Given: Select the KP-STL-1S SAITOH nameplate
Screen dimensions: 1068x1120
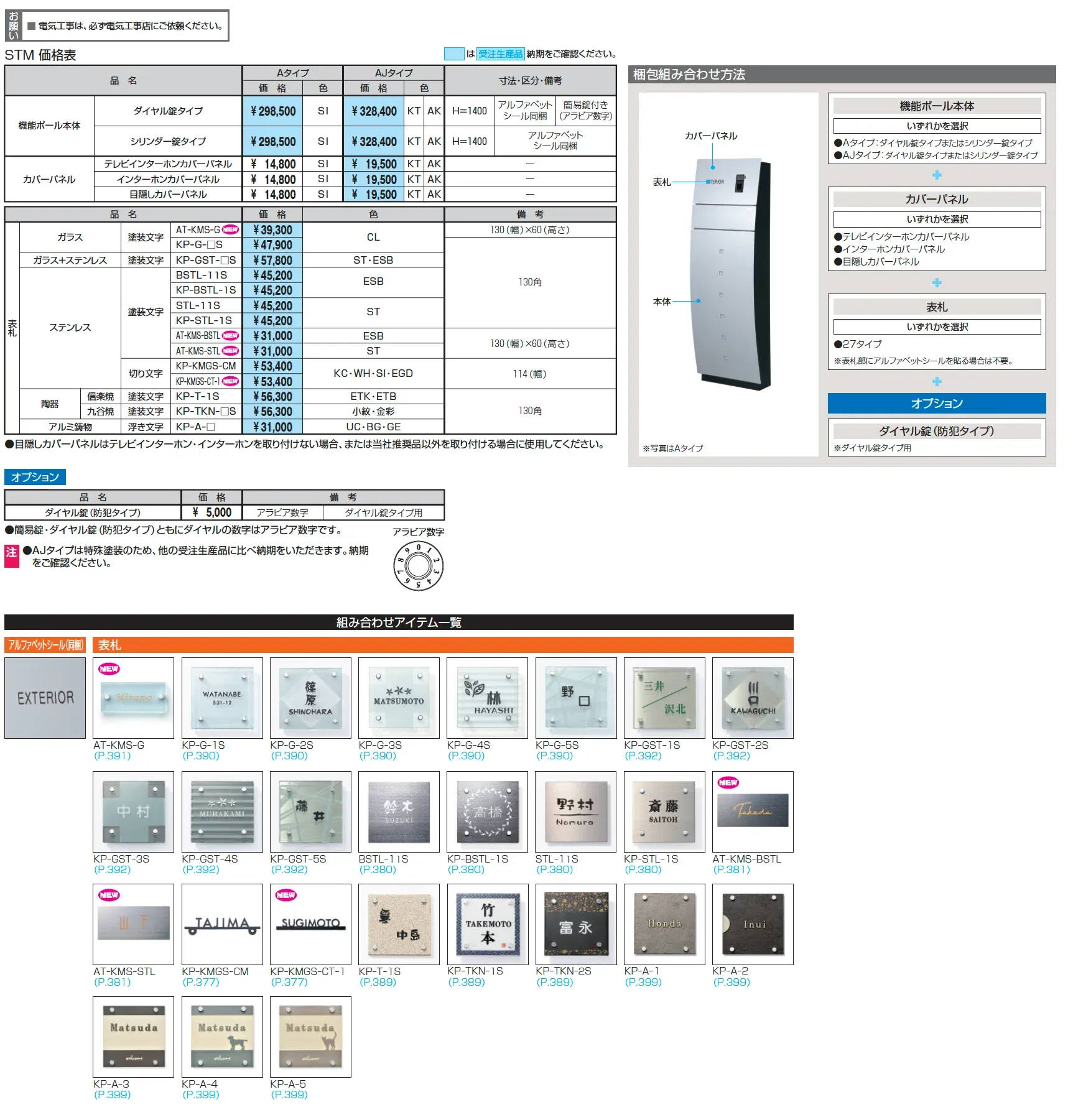Looking at the screenshot, I should coord(664,812).
